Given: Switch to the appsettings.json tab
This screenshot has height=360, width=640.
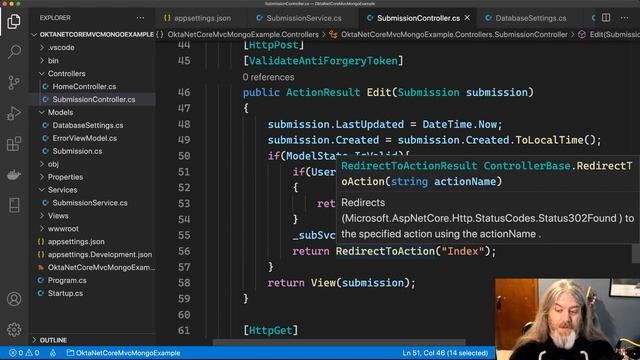Looking at the screenshot, I should [x=197, y=18].
